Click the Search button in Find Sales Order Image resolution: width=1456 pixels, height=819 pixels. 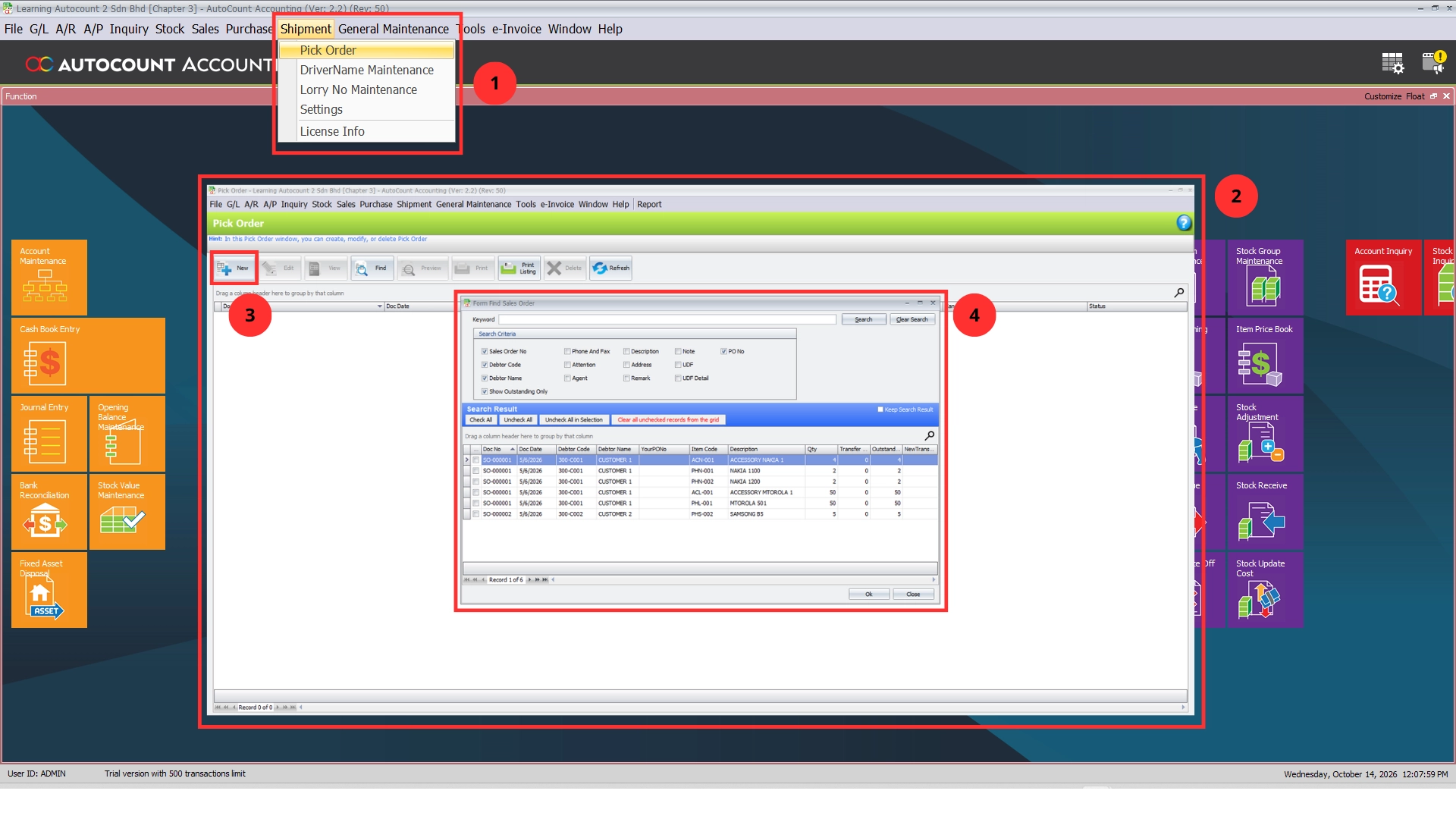[864, 320]
